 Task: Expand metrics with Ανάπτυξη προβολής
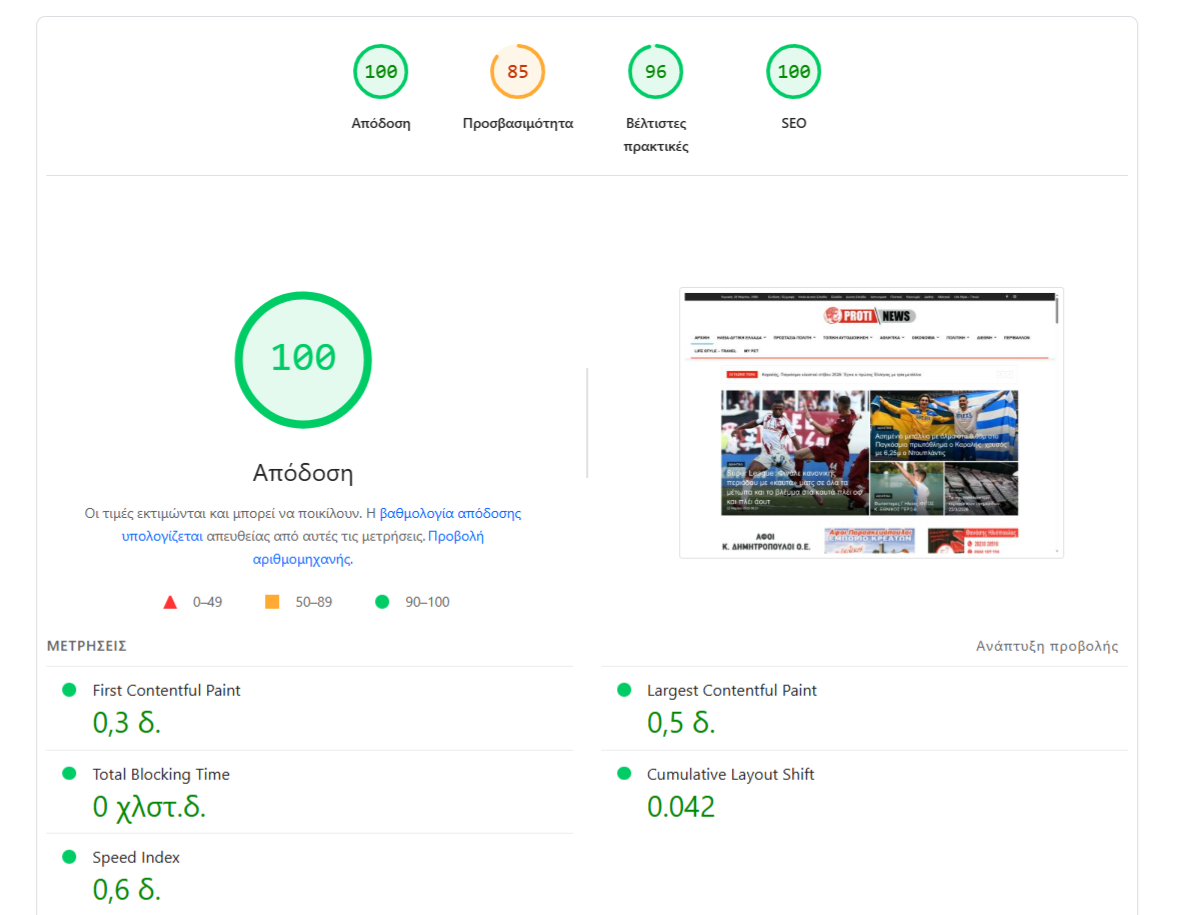tap(1046, 646)
